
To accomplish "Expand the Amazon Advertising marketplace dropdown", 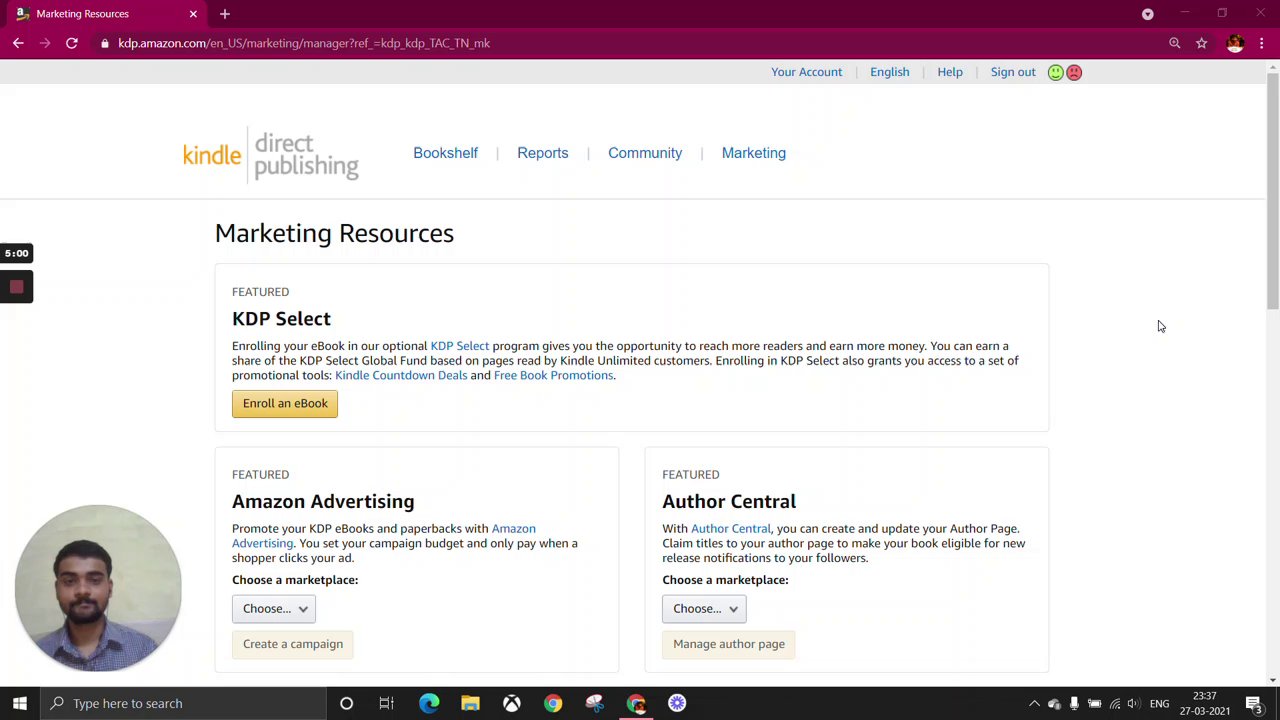I will pyautogui.click(x=274, y=608).
